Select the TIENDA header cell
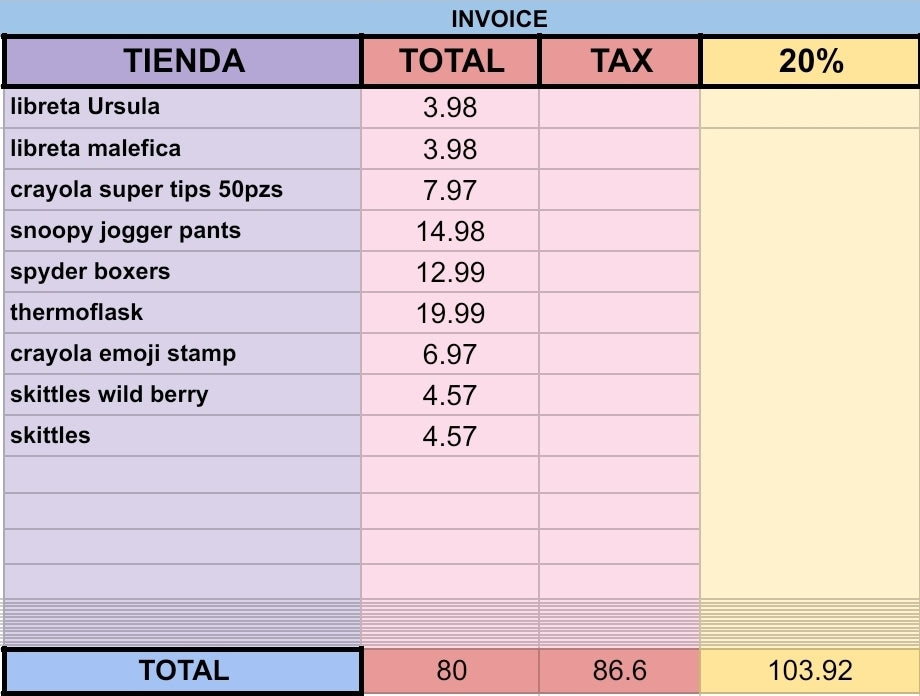This screenshot has width=920, height=696. coord(183,61)
